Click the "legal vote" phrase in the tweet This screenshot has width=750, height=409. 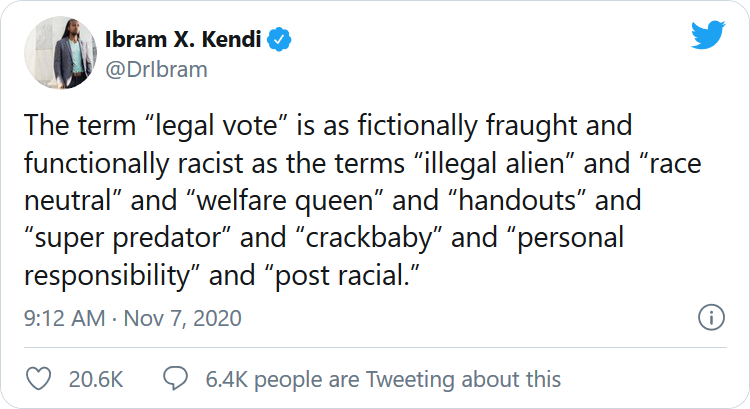click(x=215, y=126)
